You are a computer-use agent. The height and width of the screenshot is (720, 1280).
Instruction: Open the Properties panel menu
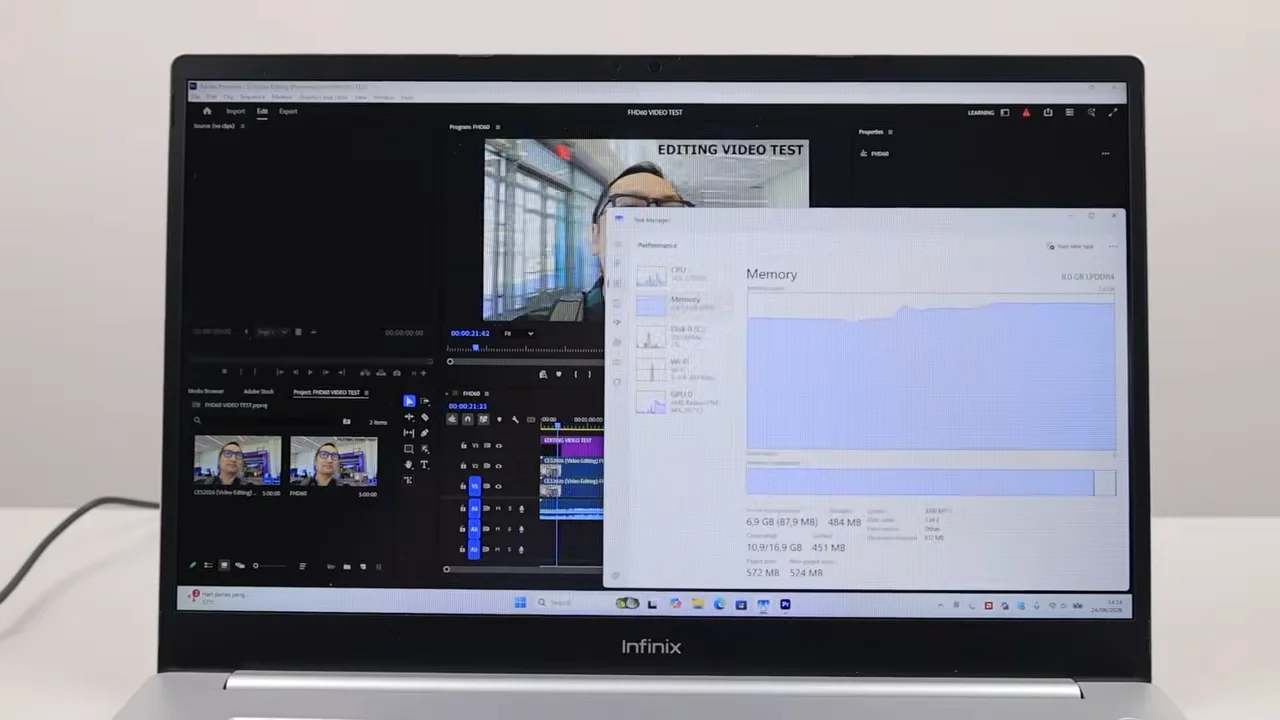pos(890,132)
